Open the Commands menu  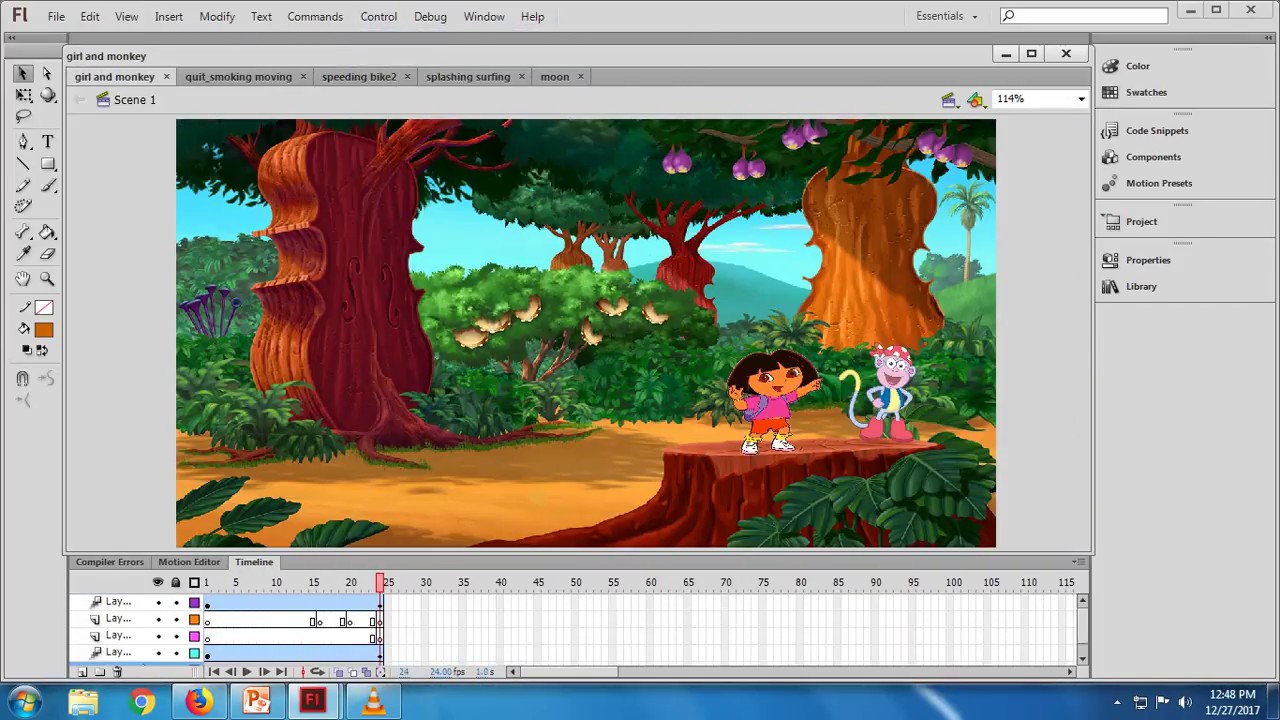pos(315,16)
